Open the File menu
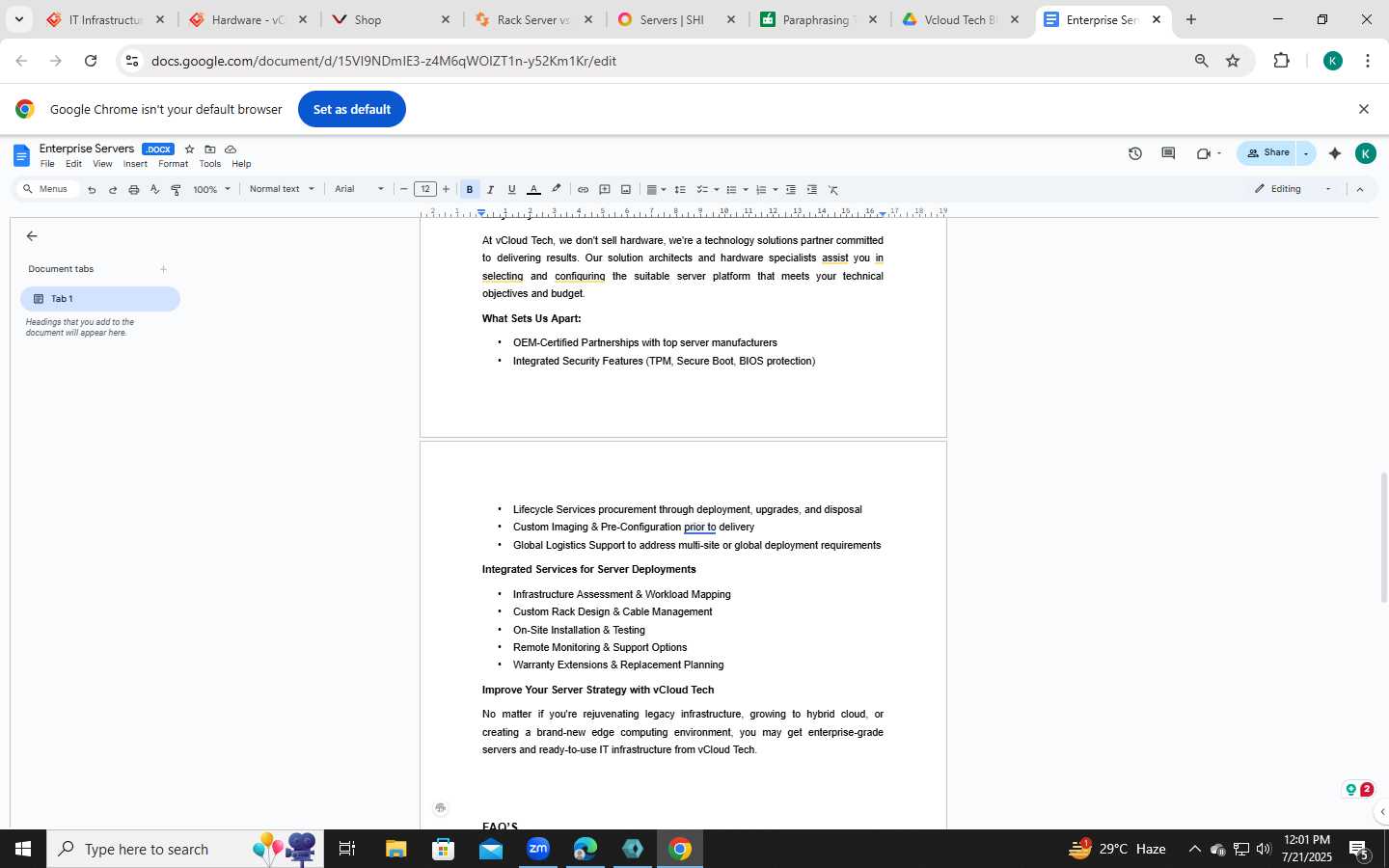The width and height of the screenshot is (1389, 868). [47, 164]
